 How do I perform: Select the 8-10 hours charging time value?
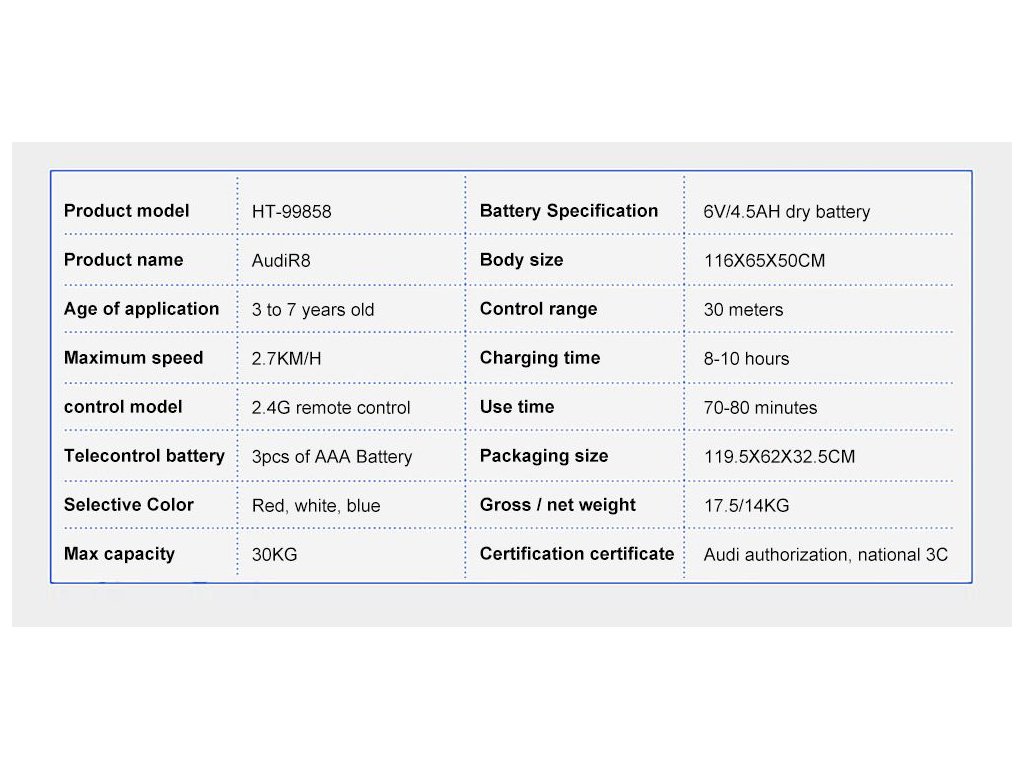tap(746, 359)
